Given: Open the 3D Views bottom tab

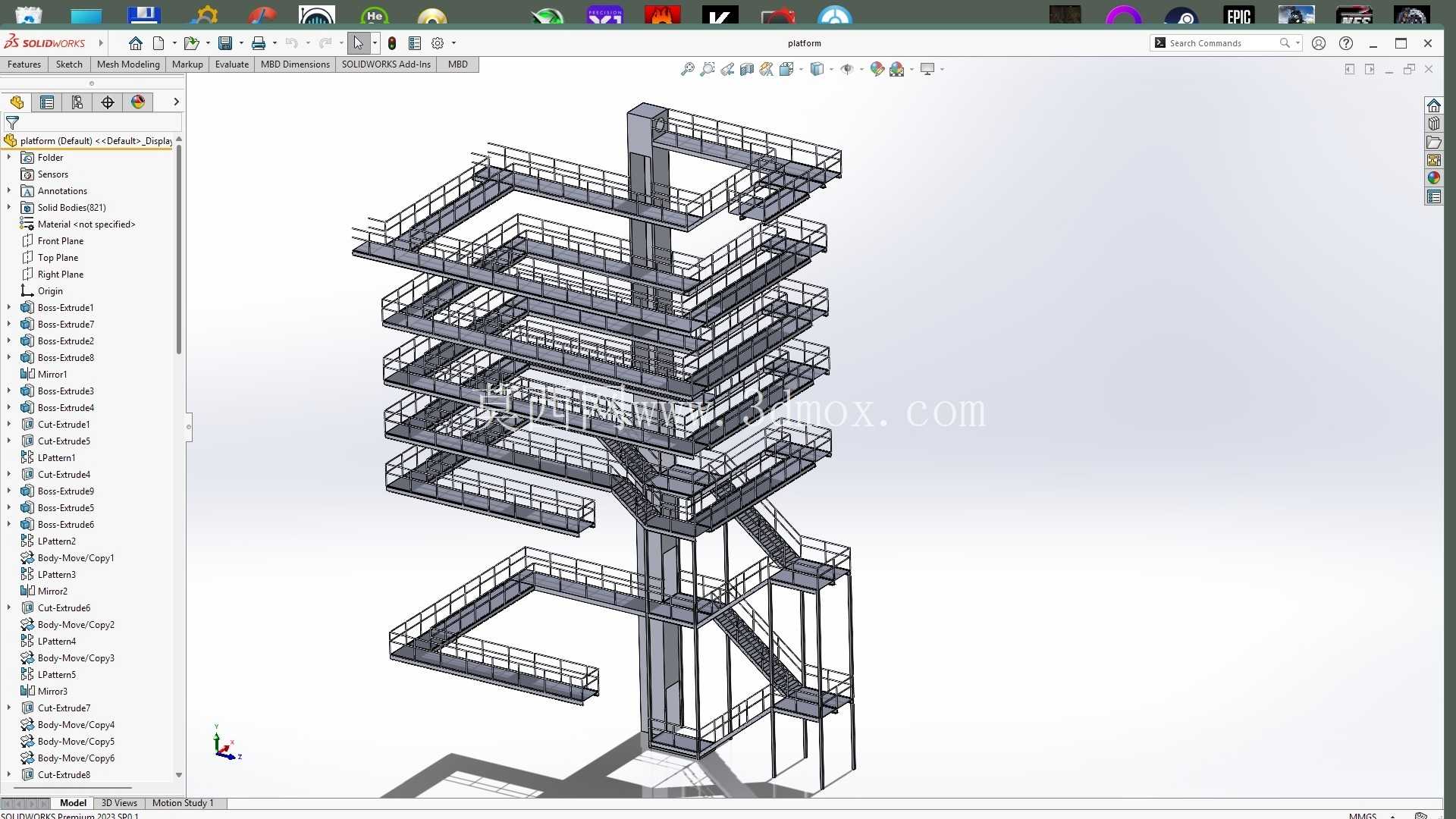Looking at the screenshot, I should (119, 803).
